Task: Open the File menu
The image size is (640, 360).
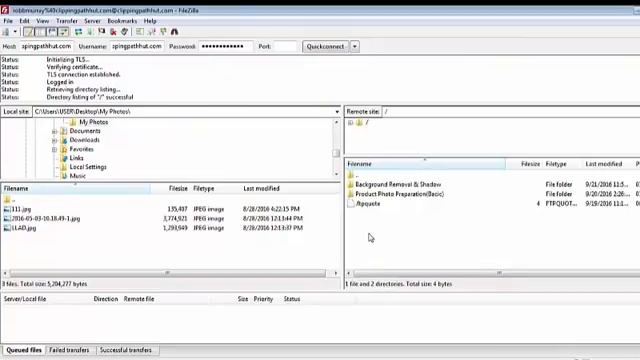Action: 8,21
